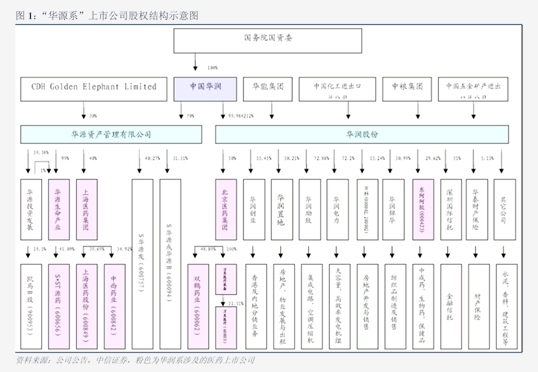Screen dimensions: 538x372
Task: Click the 华润股份 bar
Action: point(362,135)
